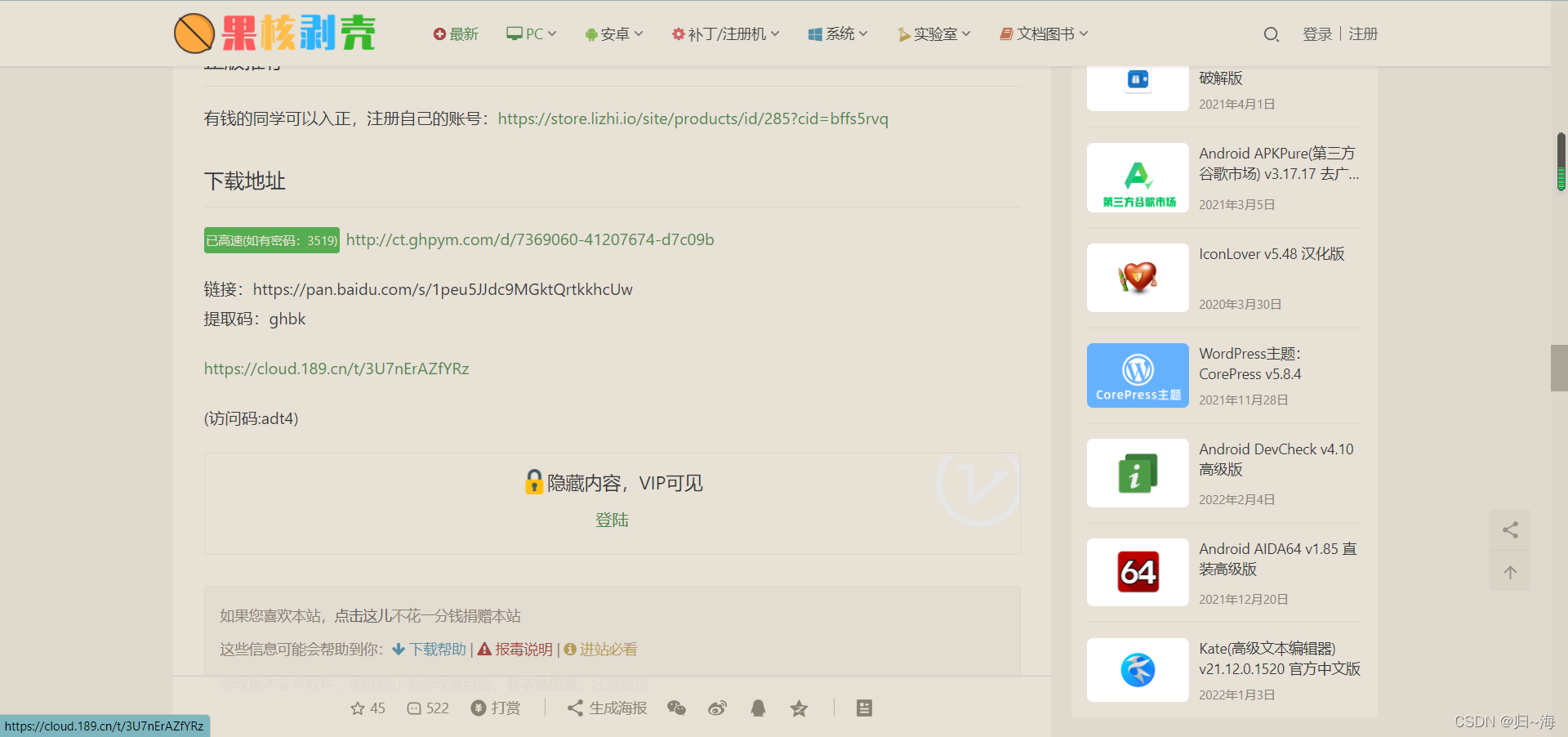1568x737 pixels.
Task: Toggle the bell notification icon at bottom
Action: [758, 708]
